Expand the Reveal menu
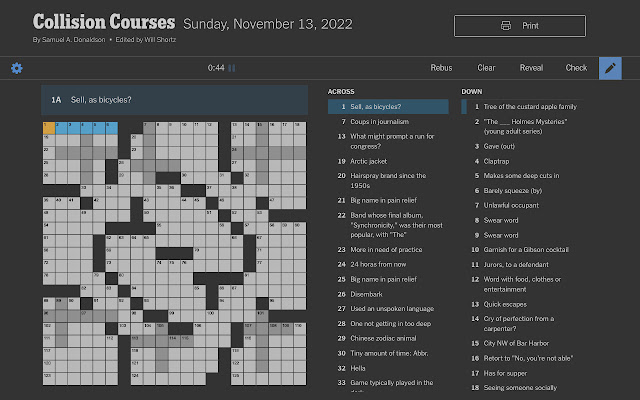This screenshot has height=400, width=640. 532,68
